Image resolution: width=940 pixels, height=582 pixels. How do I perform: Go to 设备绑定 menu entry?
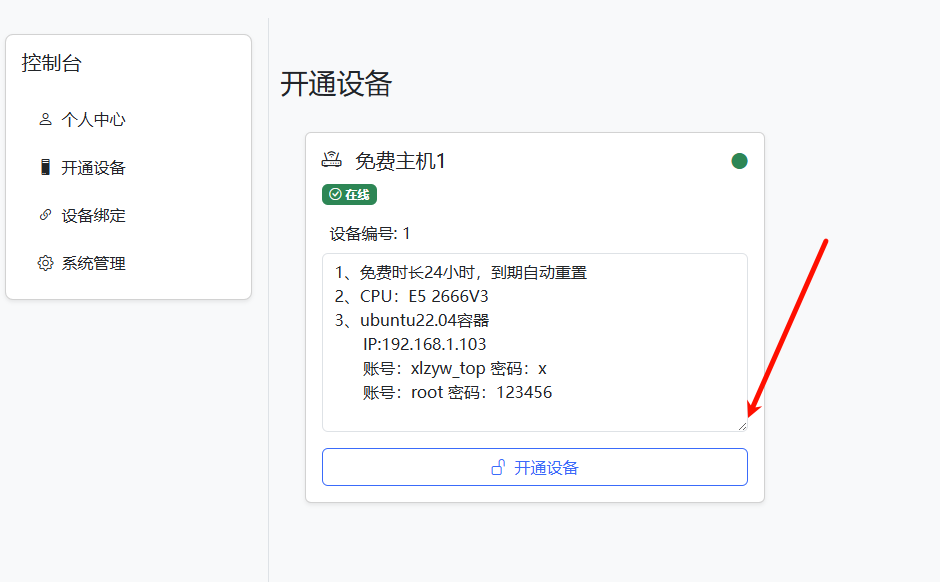click(x=93, y=216)
